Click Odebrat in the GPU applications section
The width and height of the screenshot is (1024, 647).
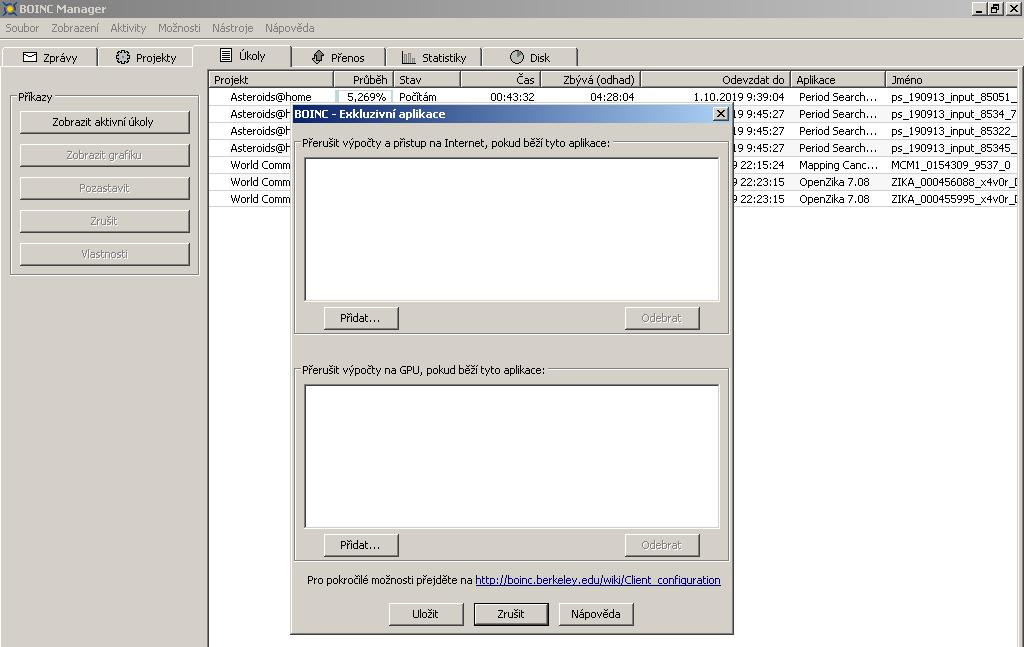click(662, 544)
